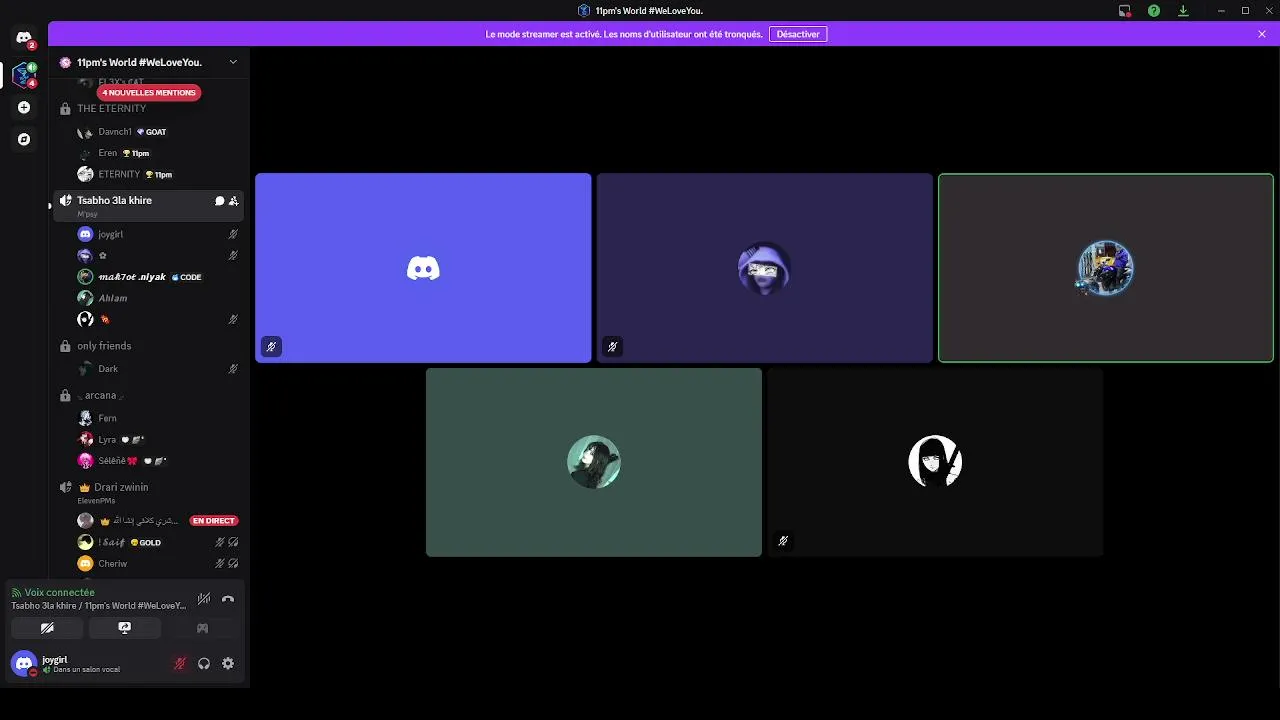
Task: Select the 11pm's World server icon
Action: click(24, 74)
